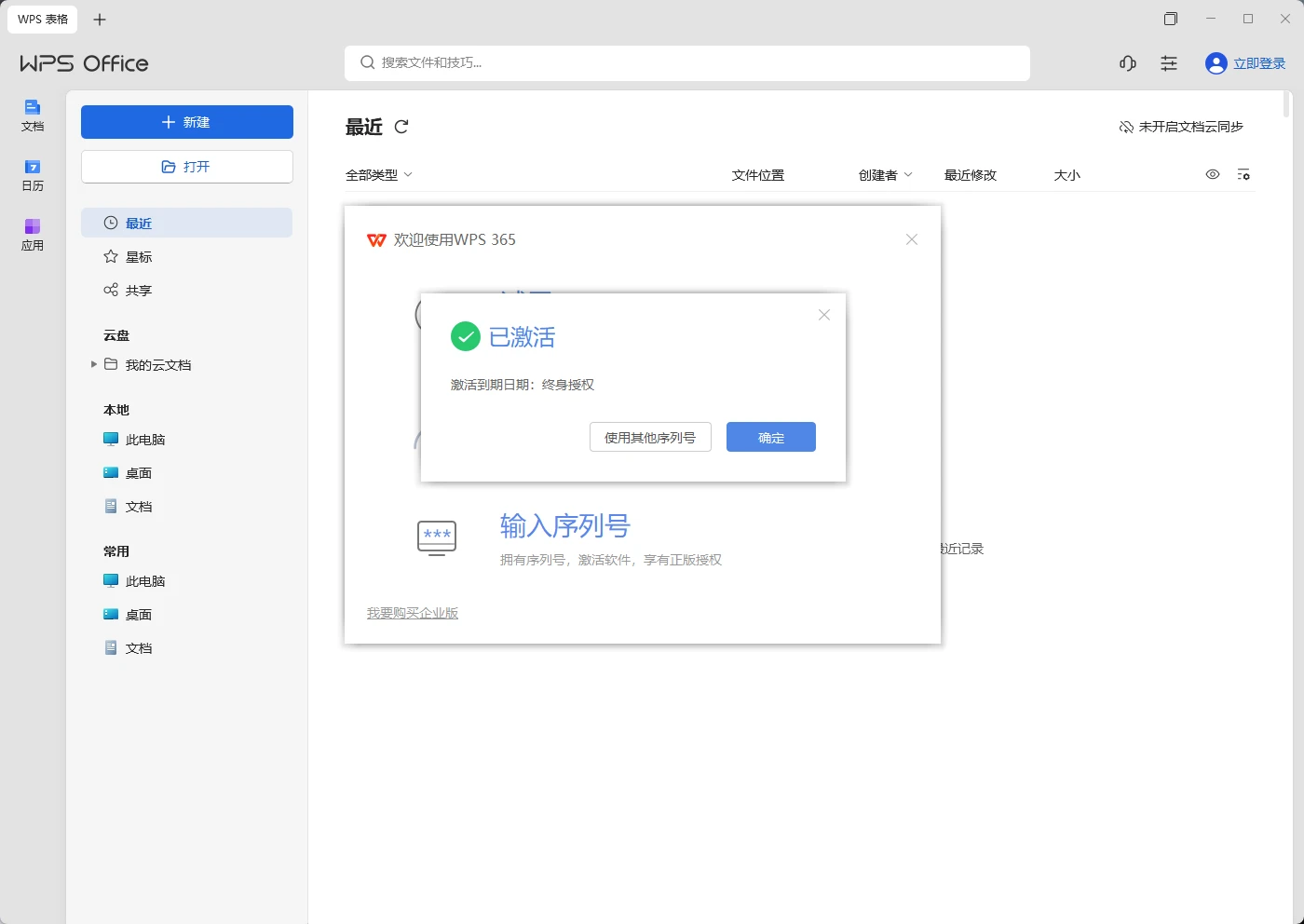Viewport: 1304px width, 924px height.
Task: Click the 我要购买企业版 link
Action: click(x=413, y=613)
